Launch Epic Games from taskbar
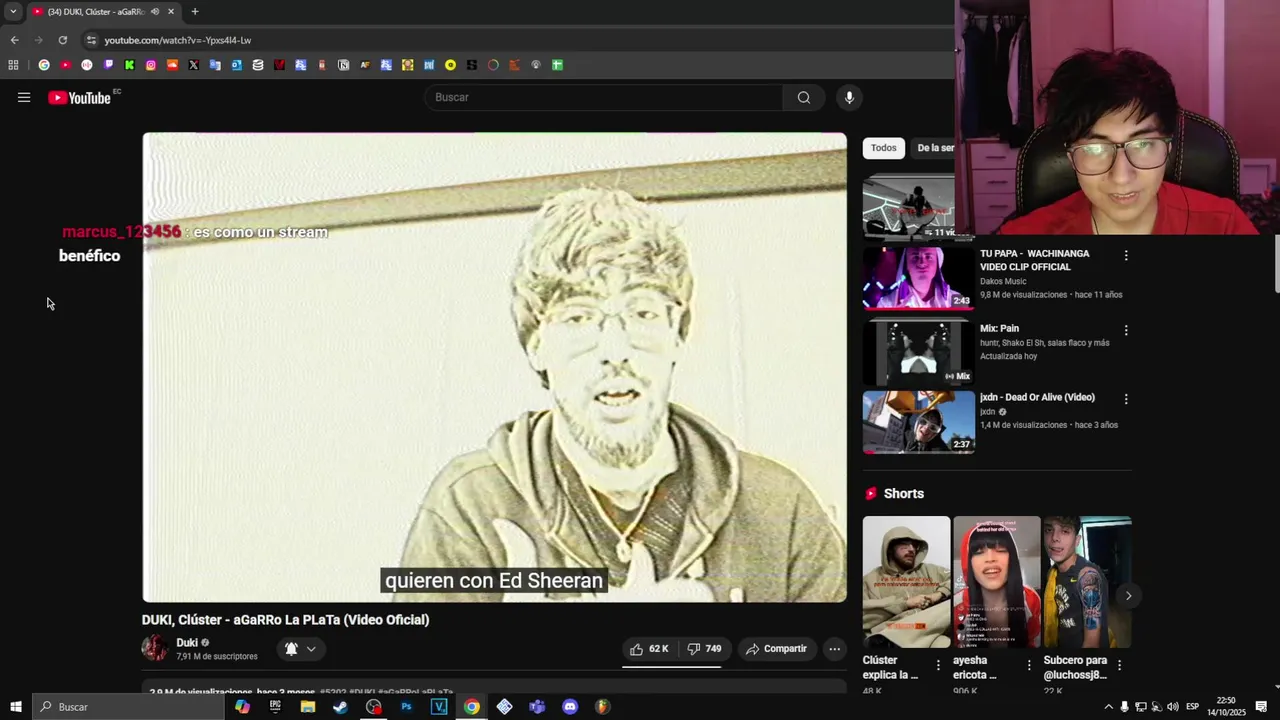 275,707
